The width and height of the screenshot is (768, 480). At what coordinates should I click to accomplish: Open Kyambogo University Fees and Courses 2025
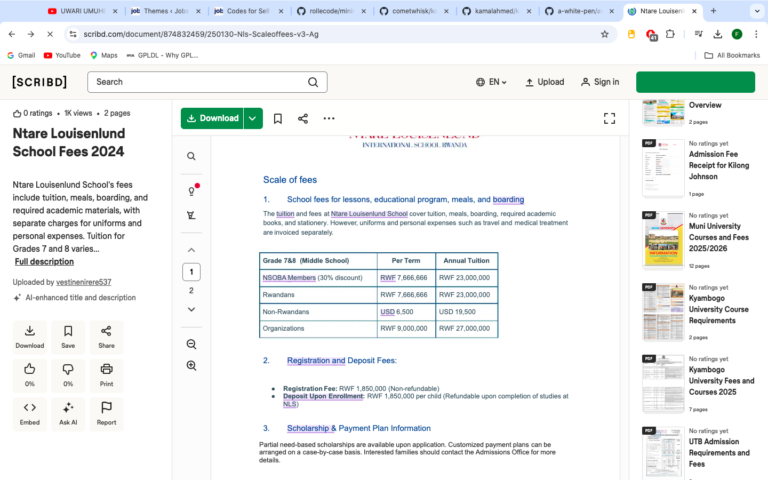click(x=721, y=381)
